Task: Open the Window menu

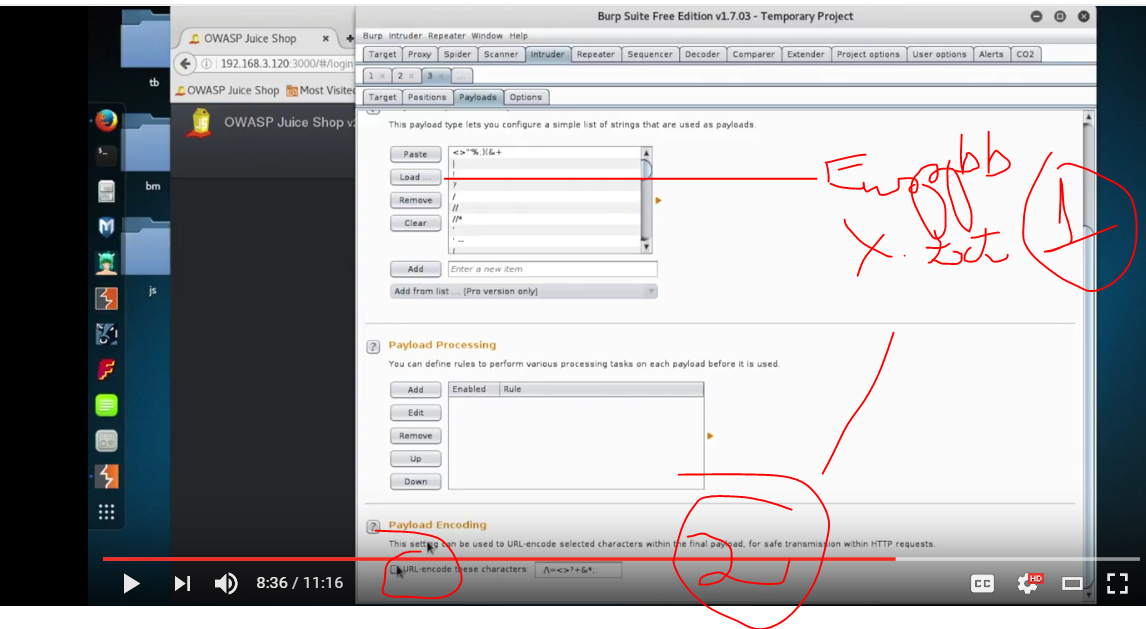Action: [x=487, y=35]
